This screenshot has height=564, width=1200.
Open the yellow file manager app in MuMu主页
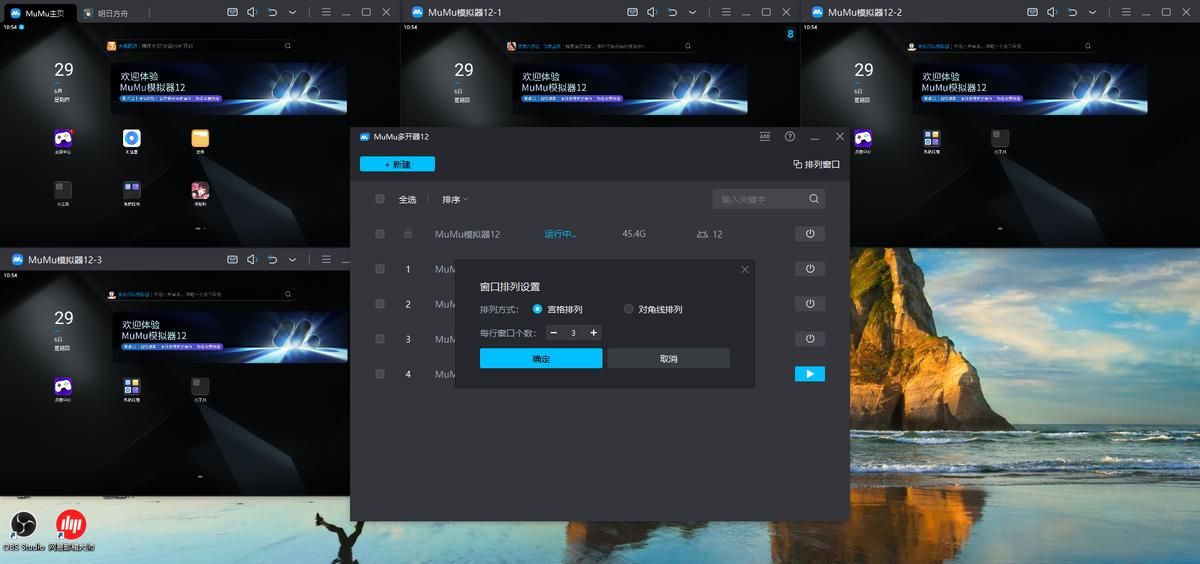pyautogui.click(x=200, y=141)
